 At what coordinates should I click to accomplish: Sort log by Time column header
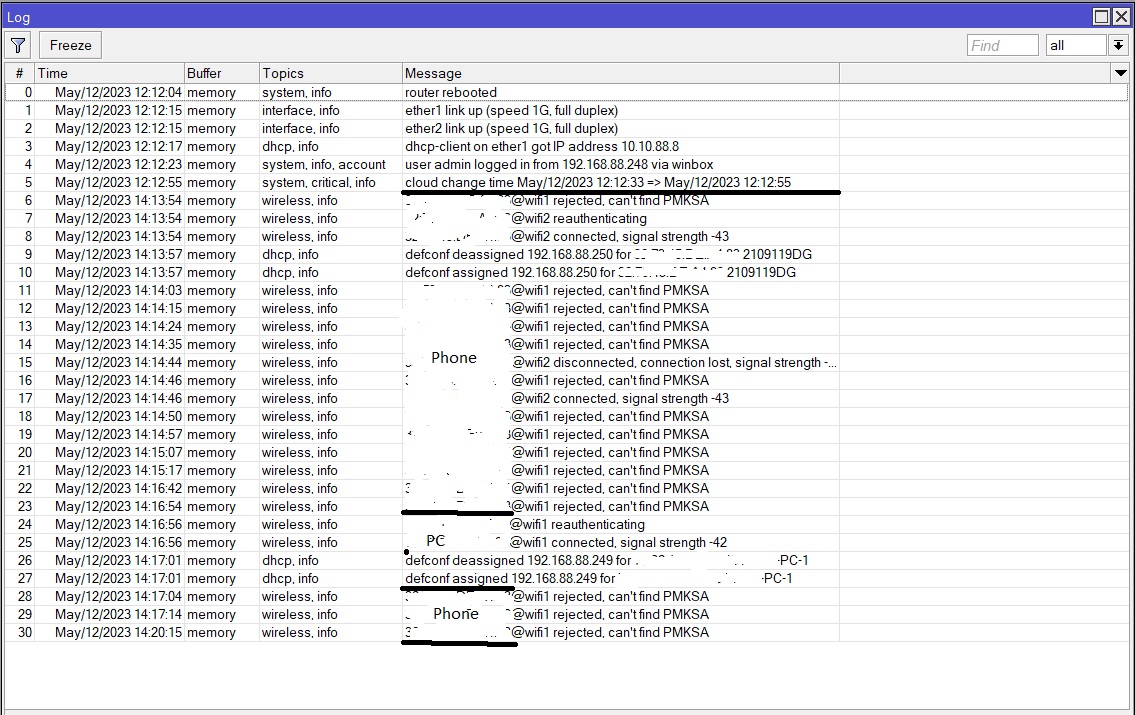tap(109, 73)
